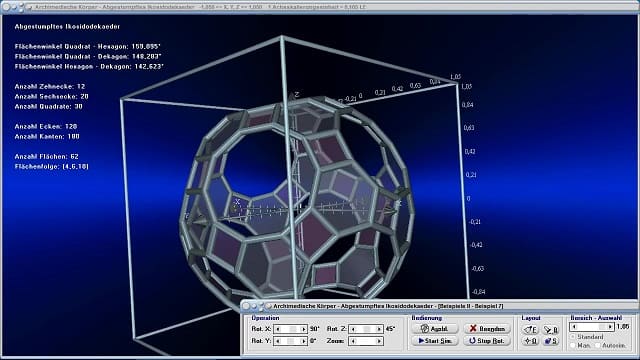
Task: Decrease Zoom with left arrow
Action: pos(353,341)
